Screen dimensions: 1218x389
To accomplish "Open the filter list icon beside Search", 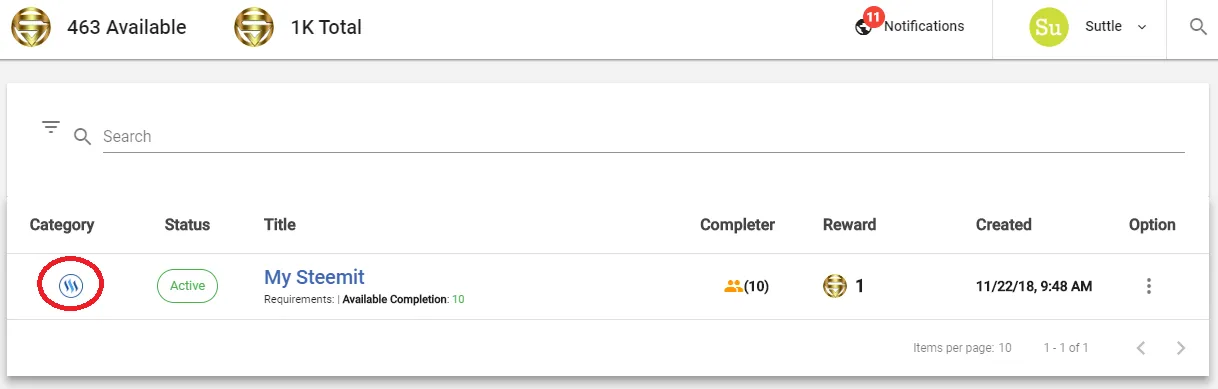I will click(x=51, y=127).
